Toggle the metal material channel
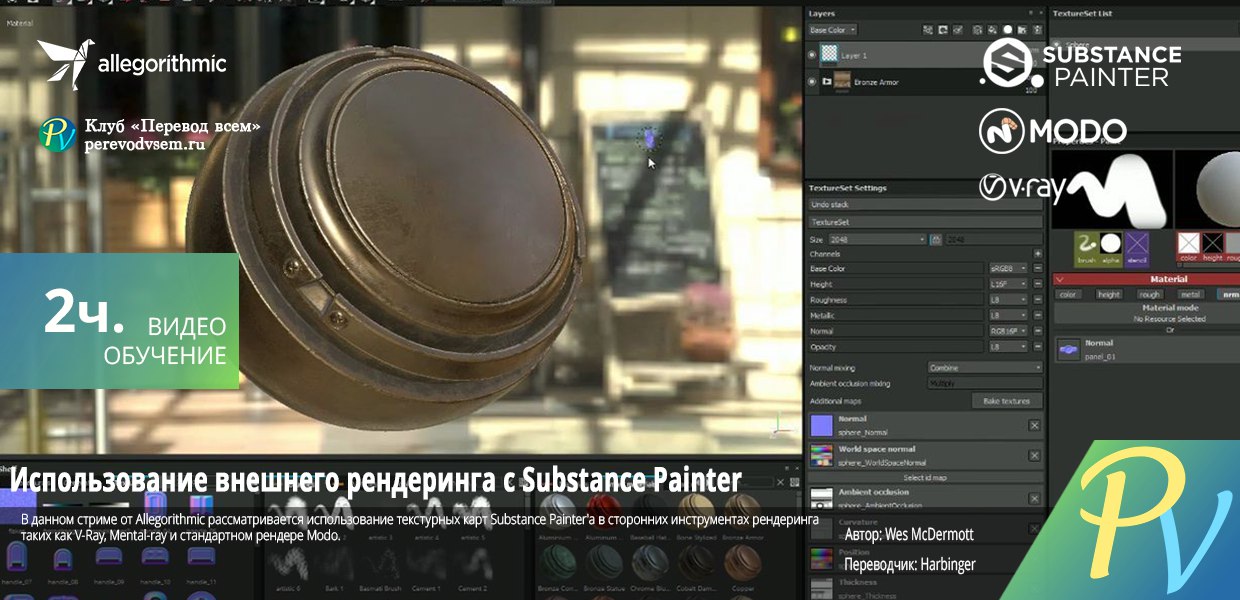This screenshot has height=600, width=1240. pos(1191,294)
